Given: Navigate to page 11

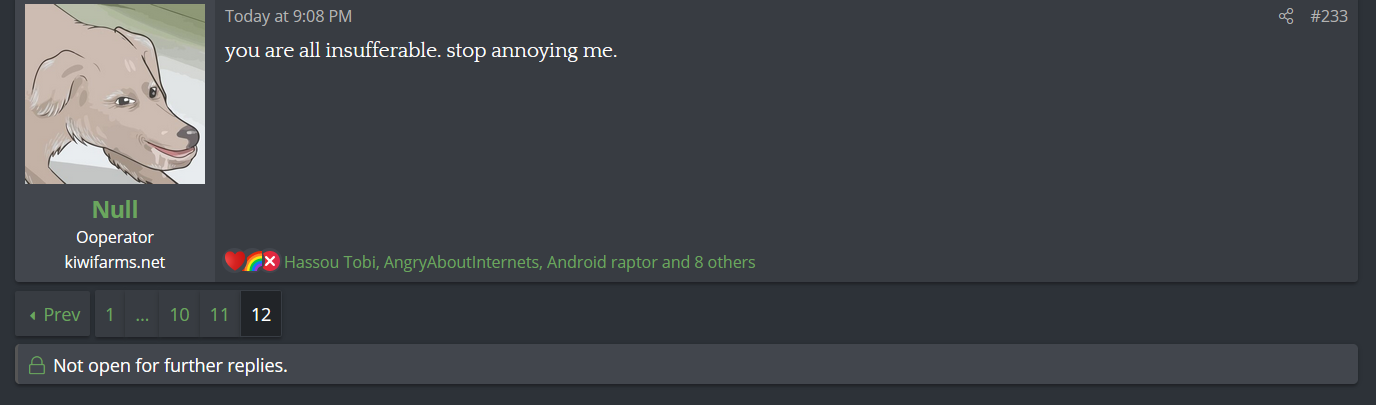Looking at the screenshot, I should coord(220,315).
